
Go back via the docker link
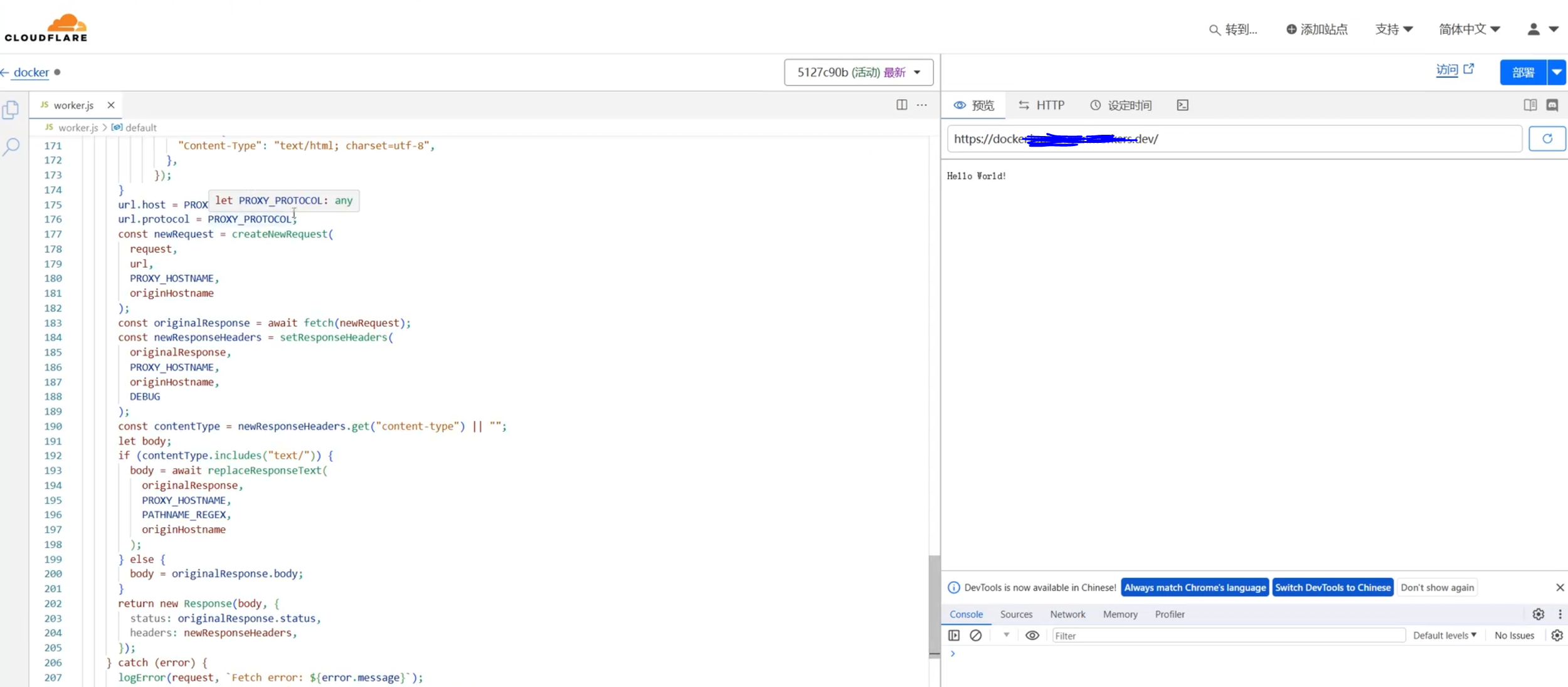tap(31, 72)
